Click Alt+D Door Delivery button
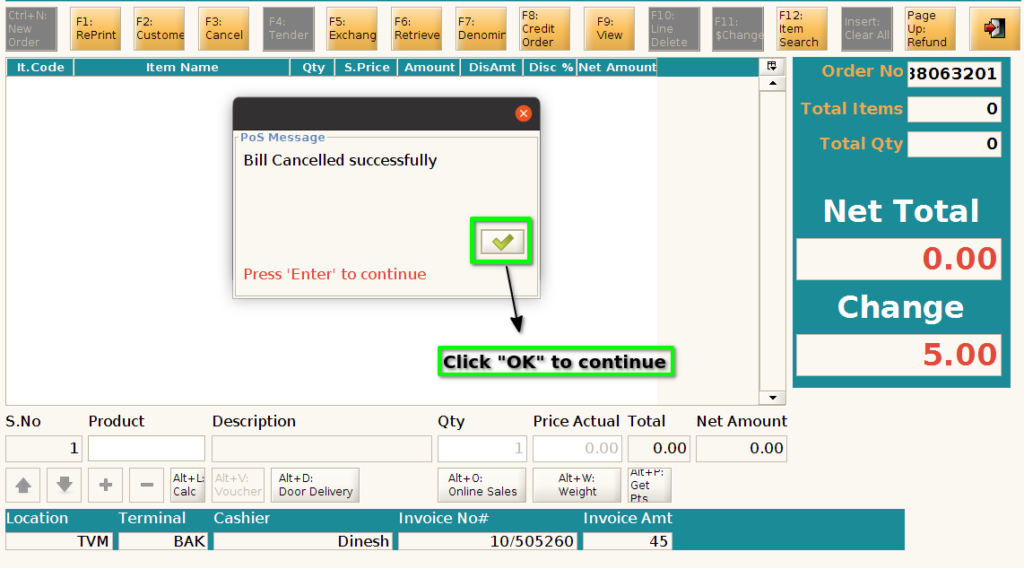This screenshot has width=1024, height=568. pos(315,485)
